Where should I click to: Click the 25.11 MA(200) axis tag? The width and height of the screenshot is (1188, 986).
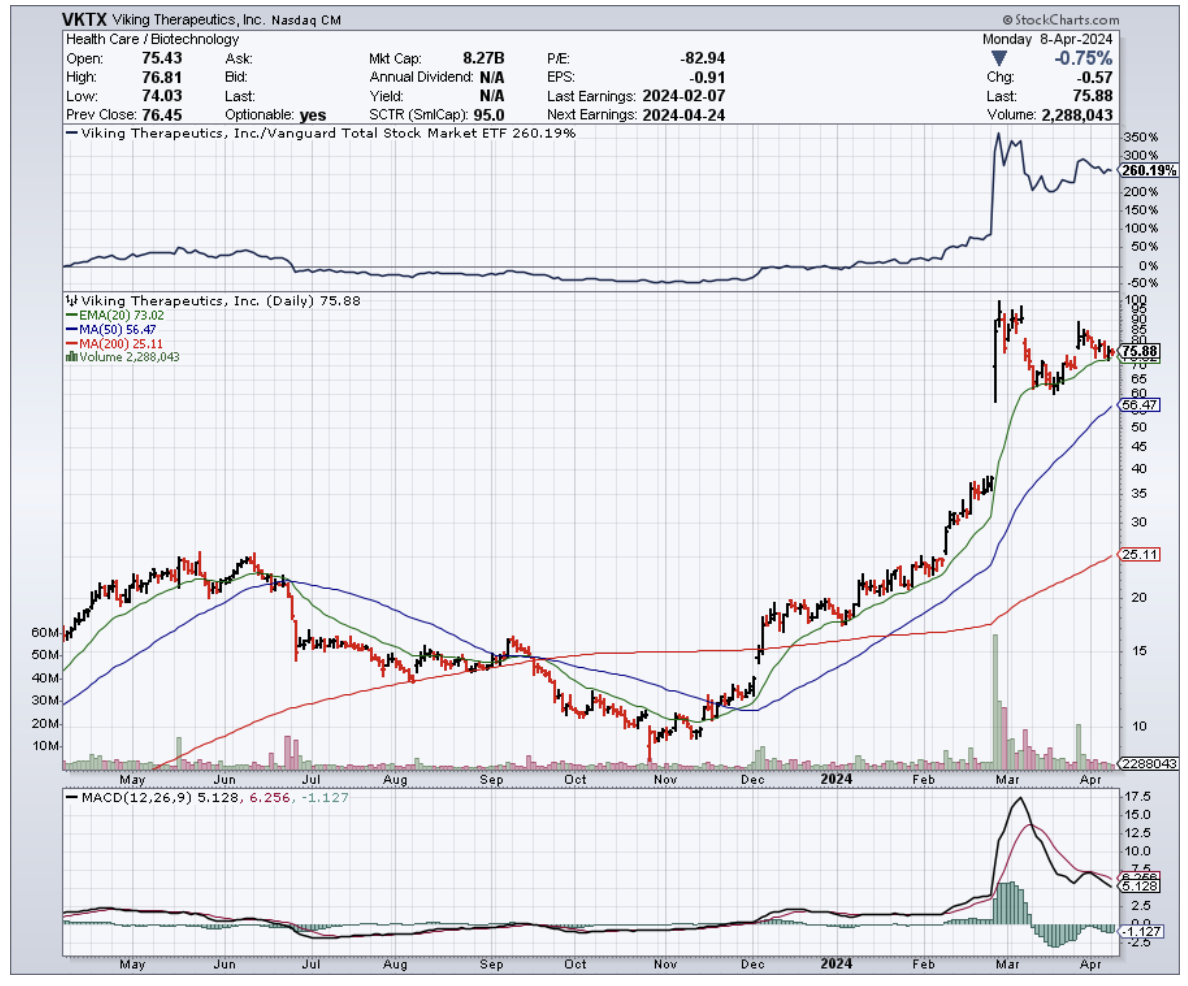tap(1139, 554)
